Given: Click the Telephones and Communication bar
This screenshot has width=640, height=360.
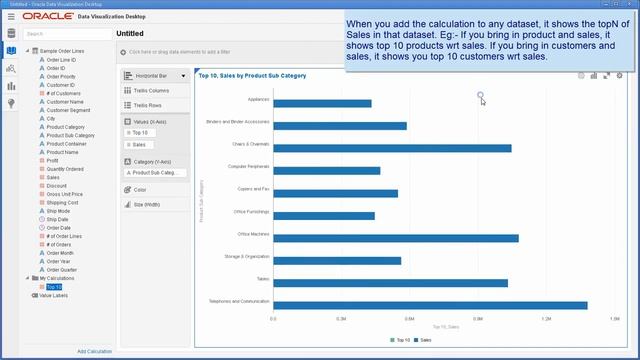Looking at the screenshot, I should point(430,306).
